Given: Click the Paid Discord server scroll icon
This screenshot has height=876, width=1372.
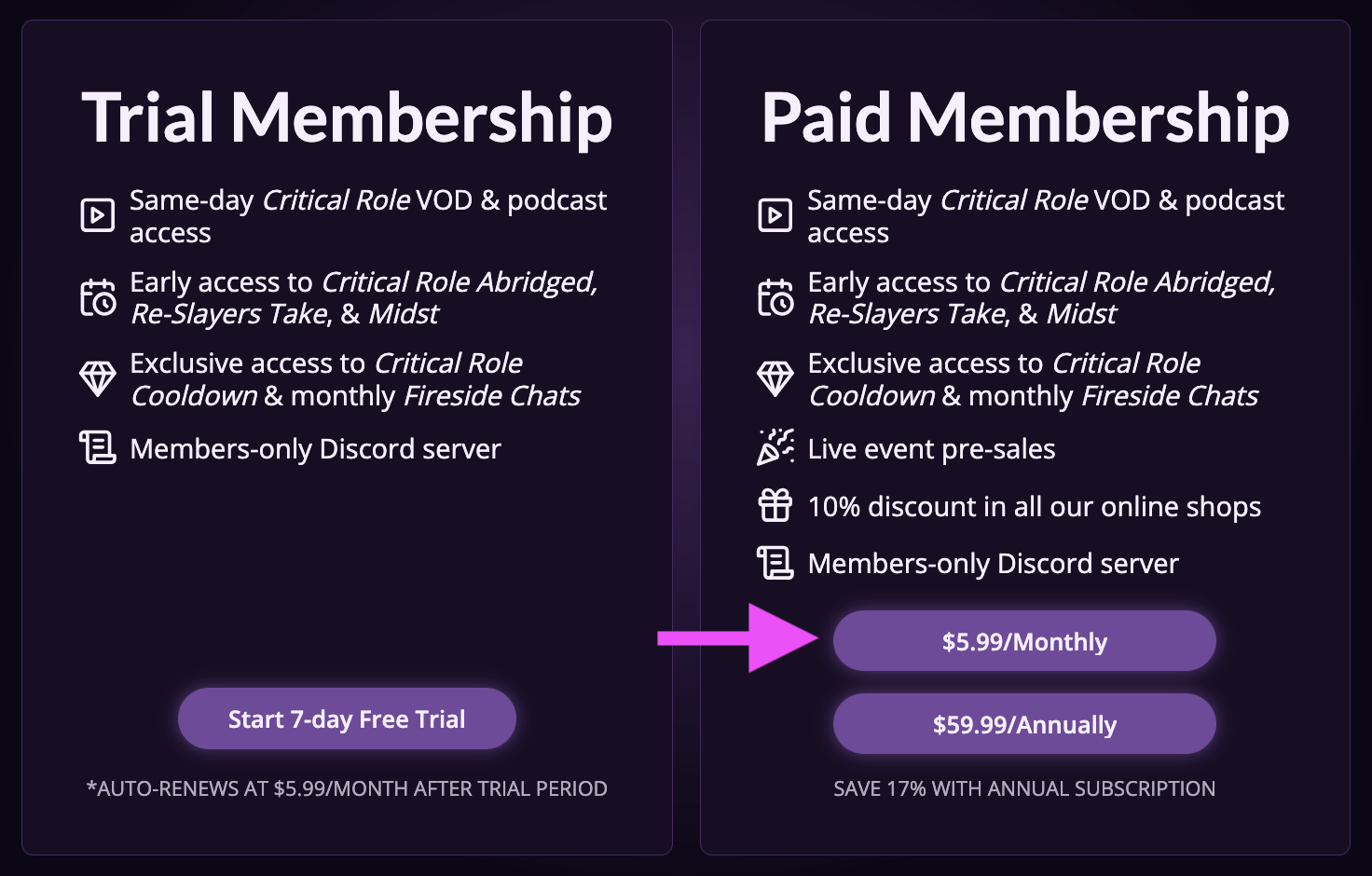Looking at the screenshot, I should point(775,563).
